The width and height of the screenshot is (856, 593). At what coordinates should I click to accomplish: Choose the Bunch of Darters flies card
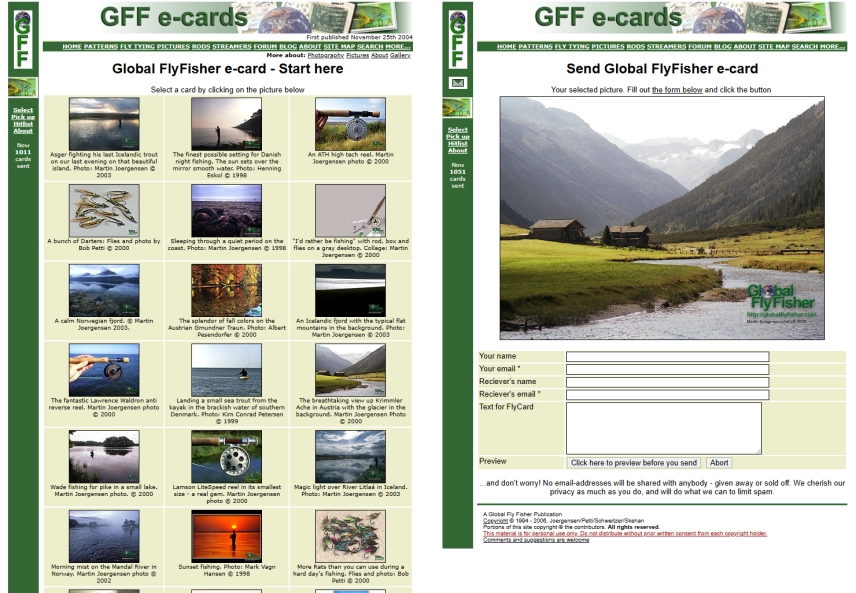[x=104, y=210]
